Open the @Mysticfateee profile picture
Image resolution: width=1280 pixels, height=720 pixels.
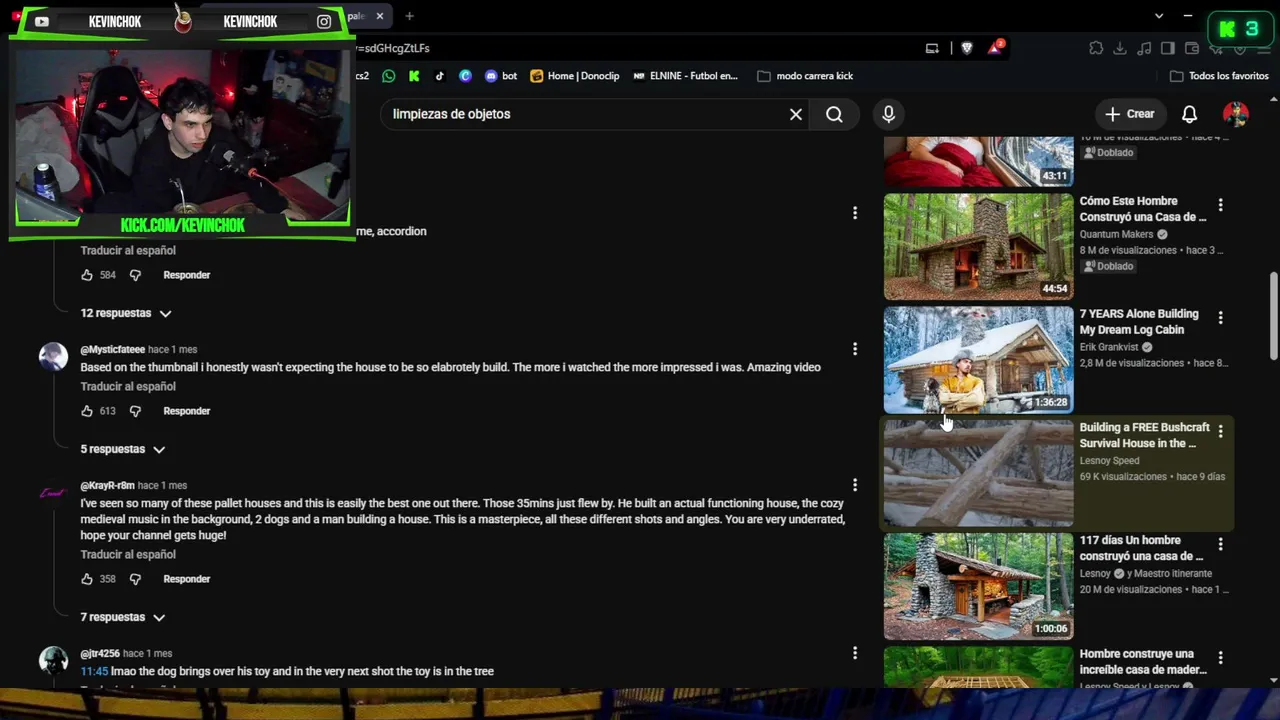point(53,356)
